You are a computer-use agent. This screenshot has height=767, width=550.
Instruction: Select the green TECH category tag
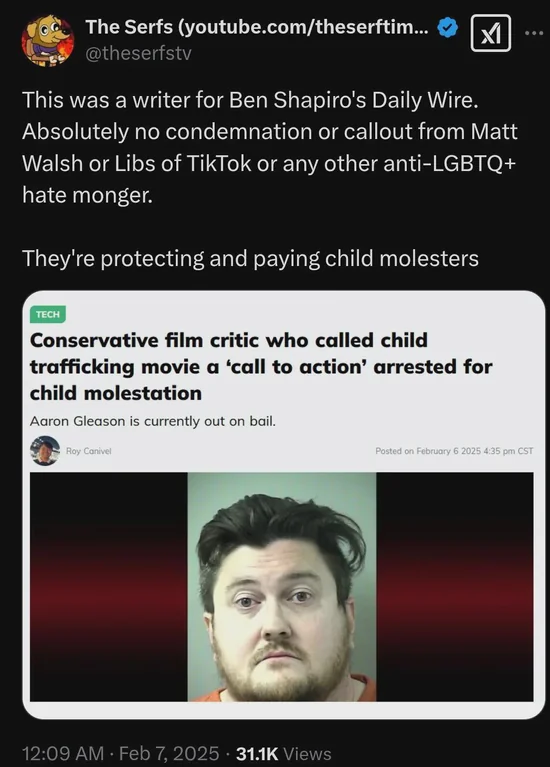[47, 314]
